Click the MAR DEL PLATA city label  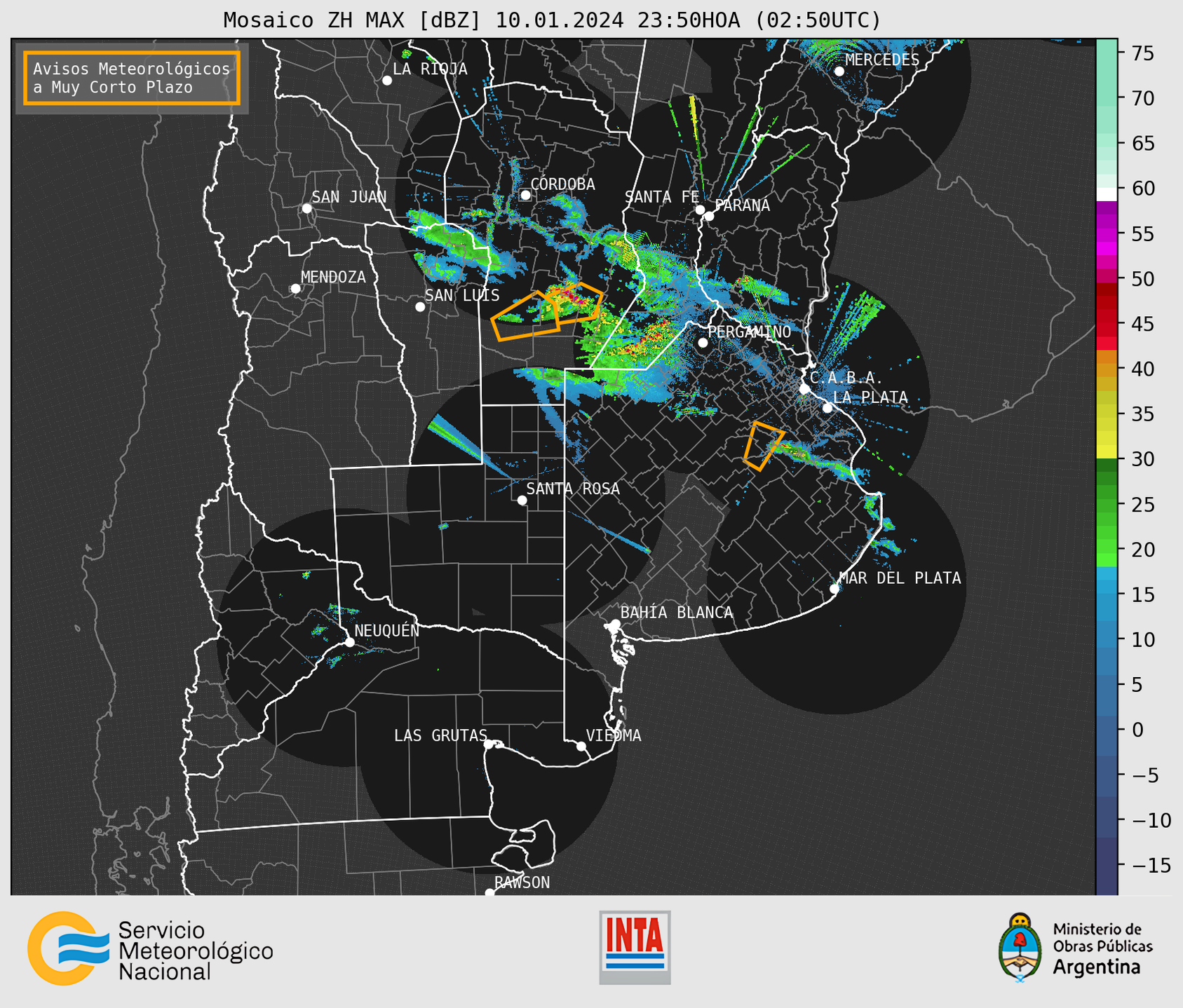(x=900, y=578)
